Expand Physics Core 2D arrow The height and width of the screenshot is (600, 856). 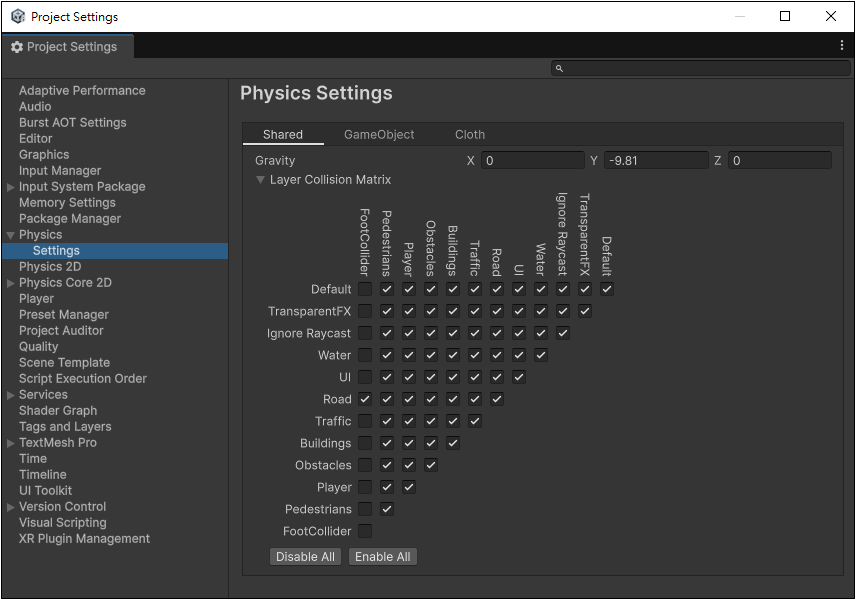click(10, 283)
